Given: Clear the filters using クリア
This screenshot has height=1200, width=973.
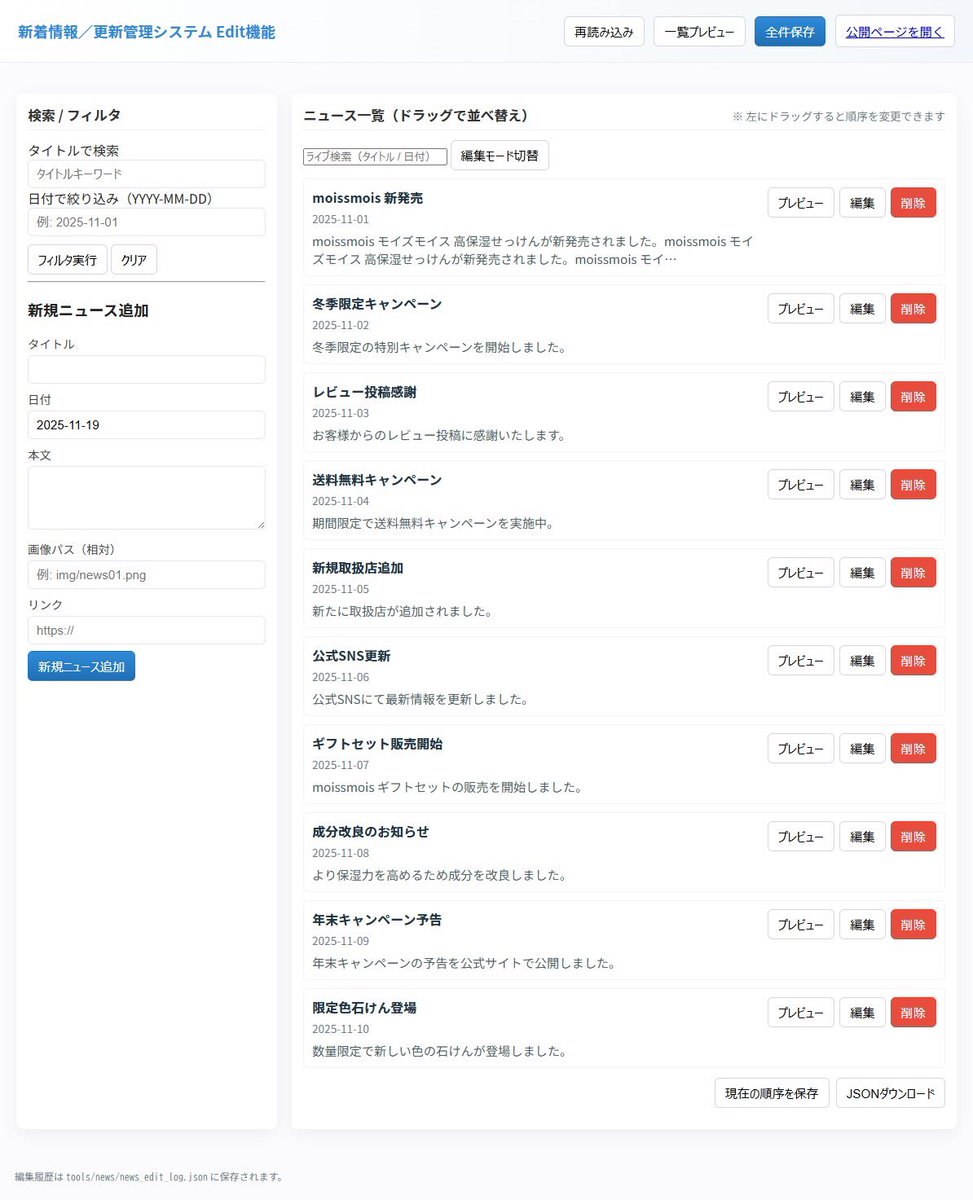Looking at the screenshot, I should pos(133,259).
